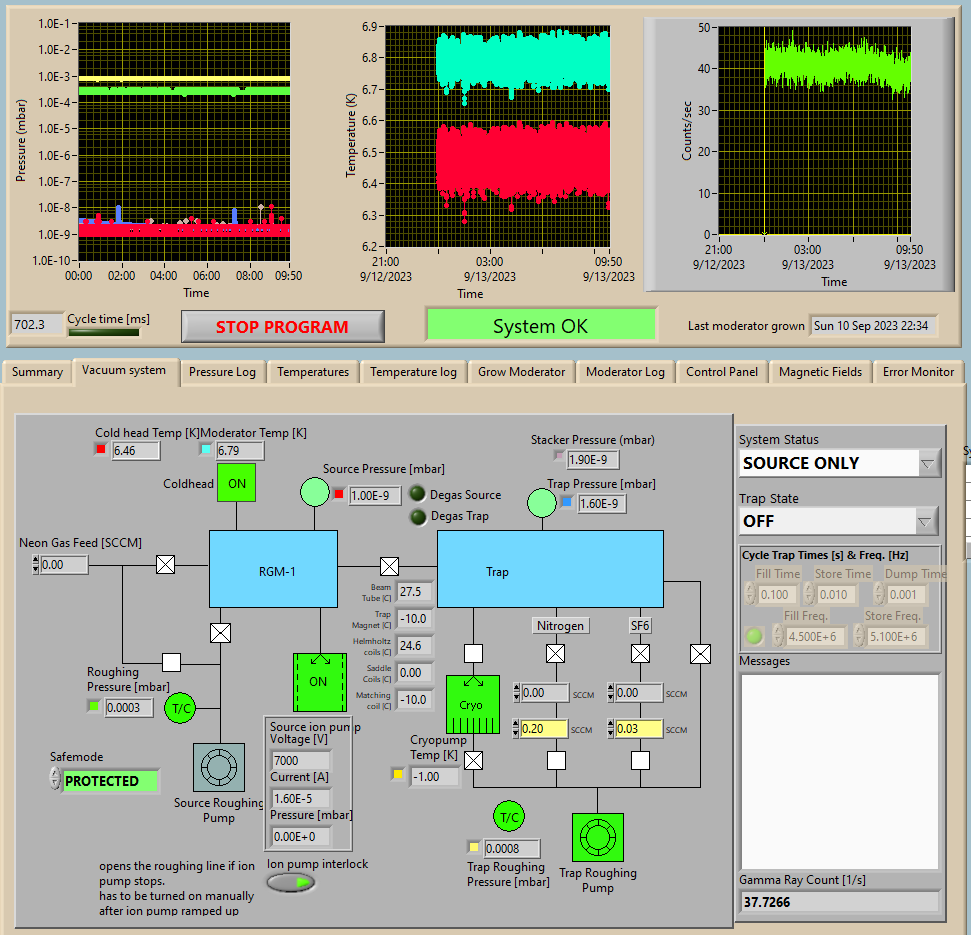Image resolution: width=971 pixels, height=935 pixels.
Task: Switch to the Pressure Log tab
Action: 222,372
